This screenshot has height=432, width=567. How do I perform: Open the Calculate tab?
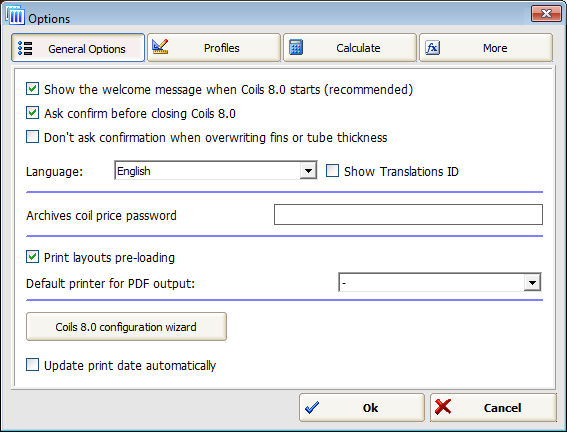[350, 48]
